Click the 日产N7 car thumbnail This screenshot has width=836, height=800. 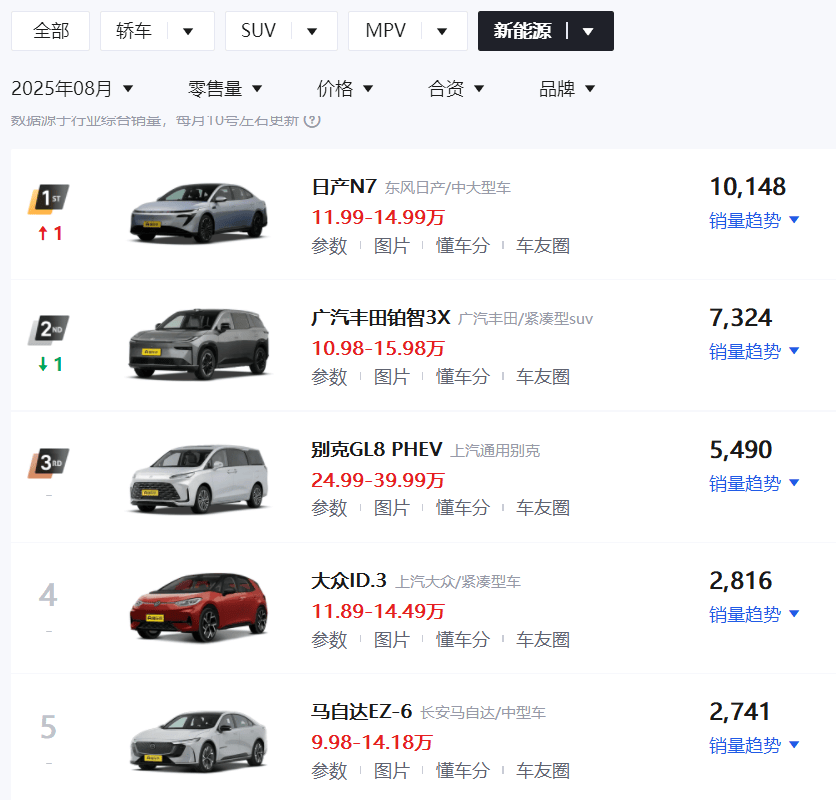point(199,213)
